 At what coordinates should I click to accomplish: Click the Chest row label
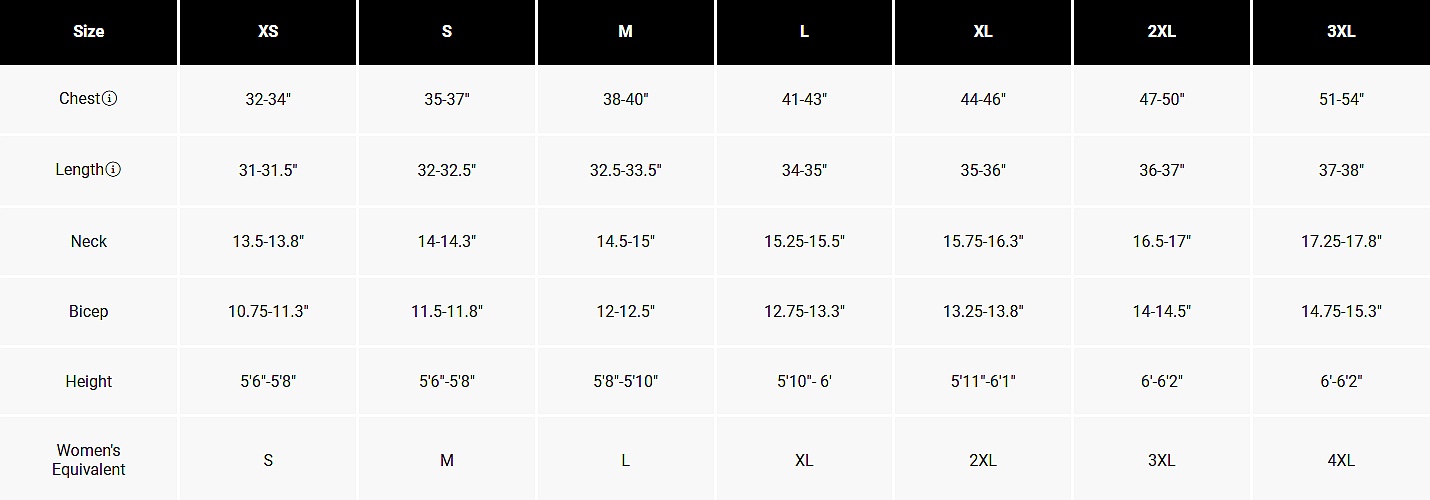[x=79, y=99]
